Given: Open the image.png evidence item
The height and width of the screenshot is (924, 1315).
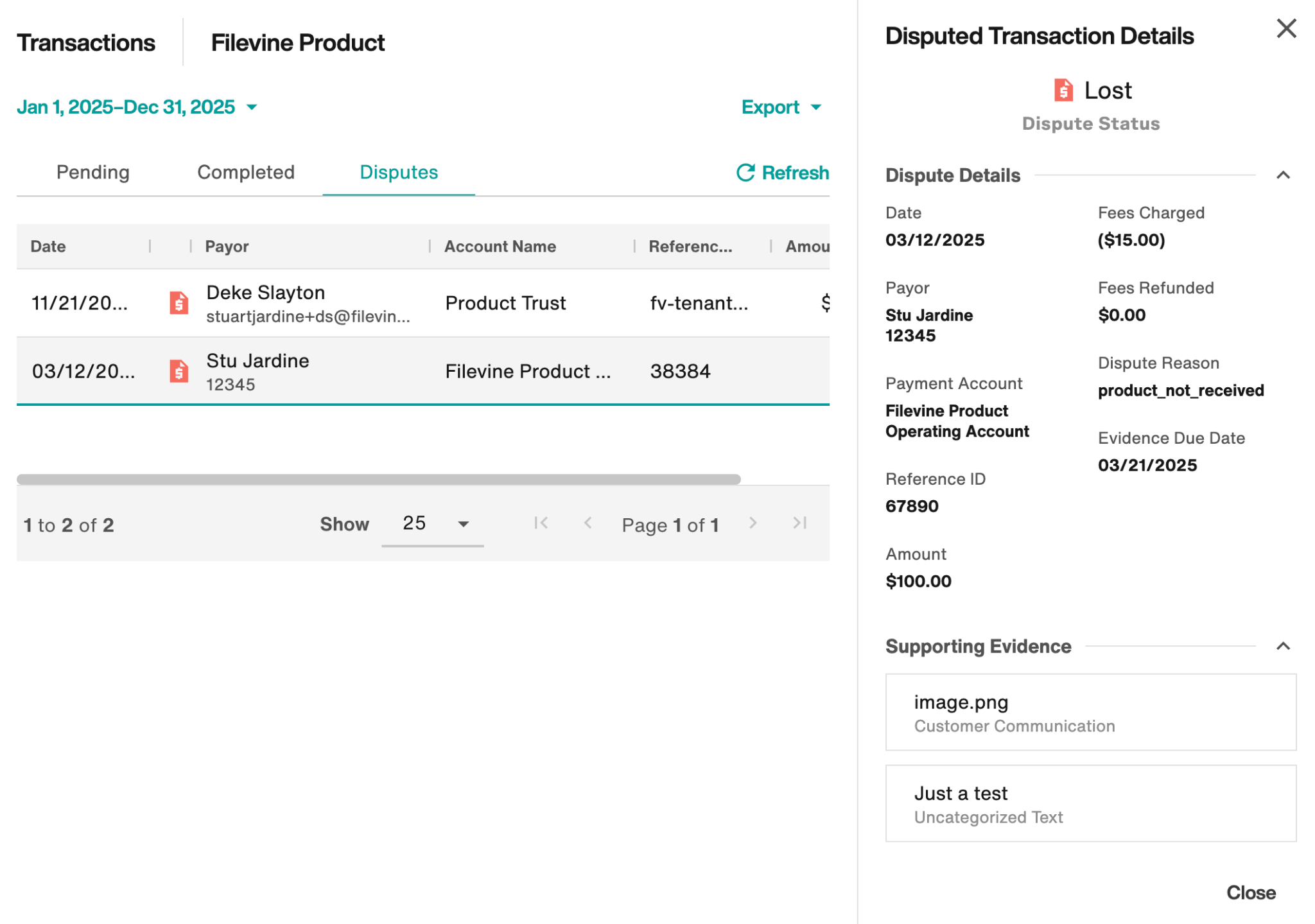Looking at the screenshot, I should 1090,712.
